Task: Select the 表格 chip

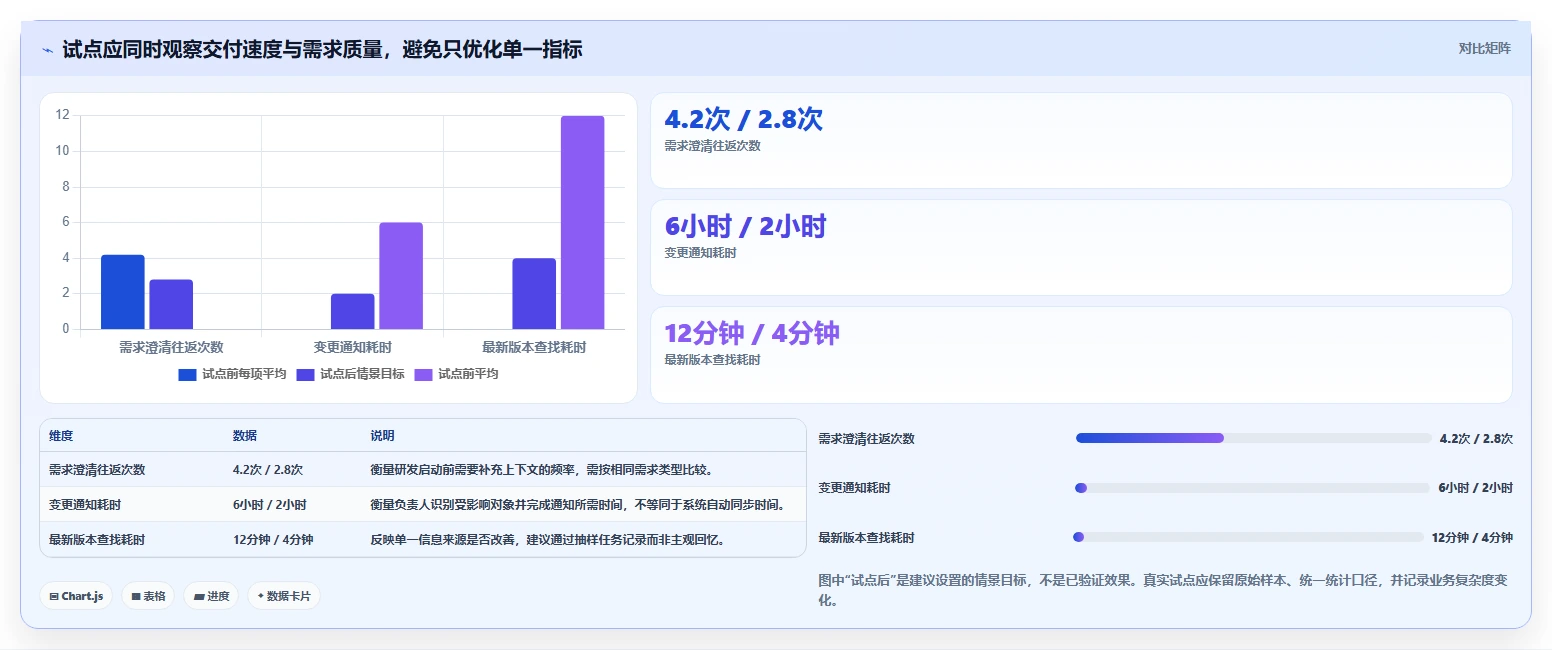Action: pyautogui.click(x=148, y=596)
